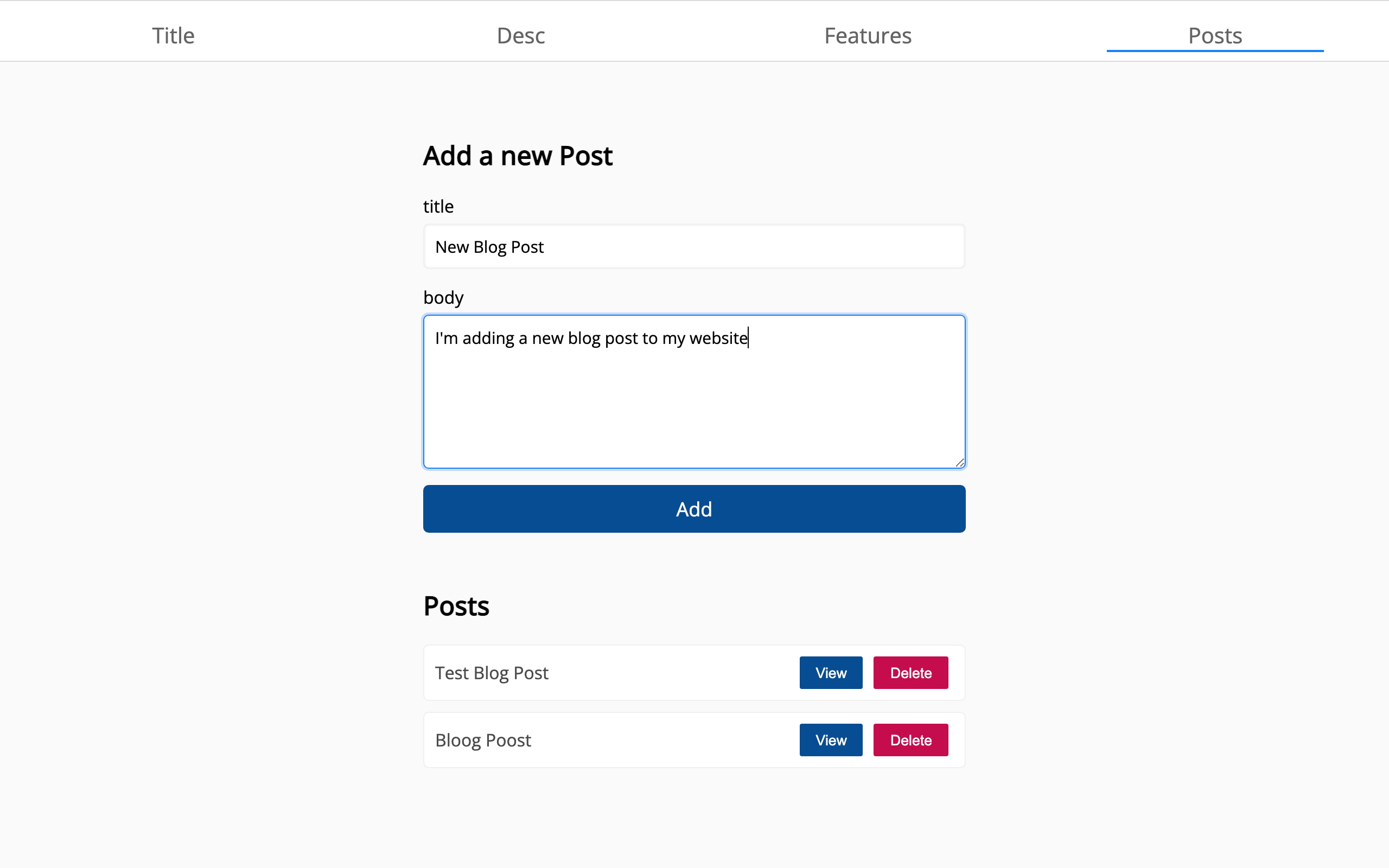Viewport: 1389px width, 868px height.
Task: Click the Add a new Post heading
Action: pos(517,155)
